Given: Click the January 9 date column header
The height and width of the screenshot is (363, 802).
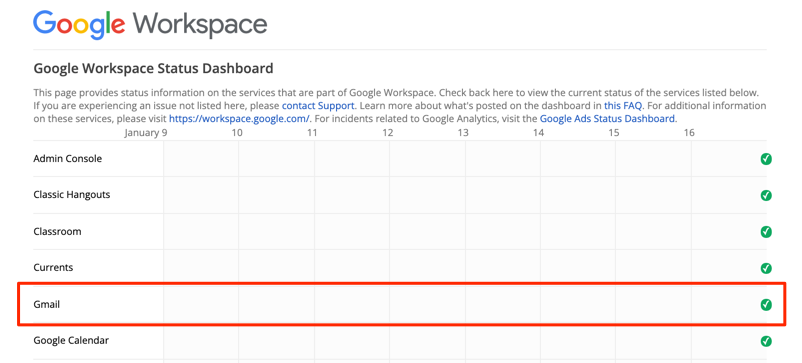Looking at the screenshot, I should 146,132.
